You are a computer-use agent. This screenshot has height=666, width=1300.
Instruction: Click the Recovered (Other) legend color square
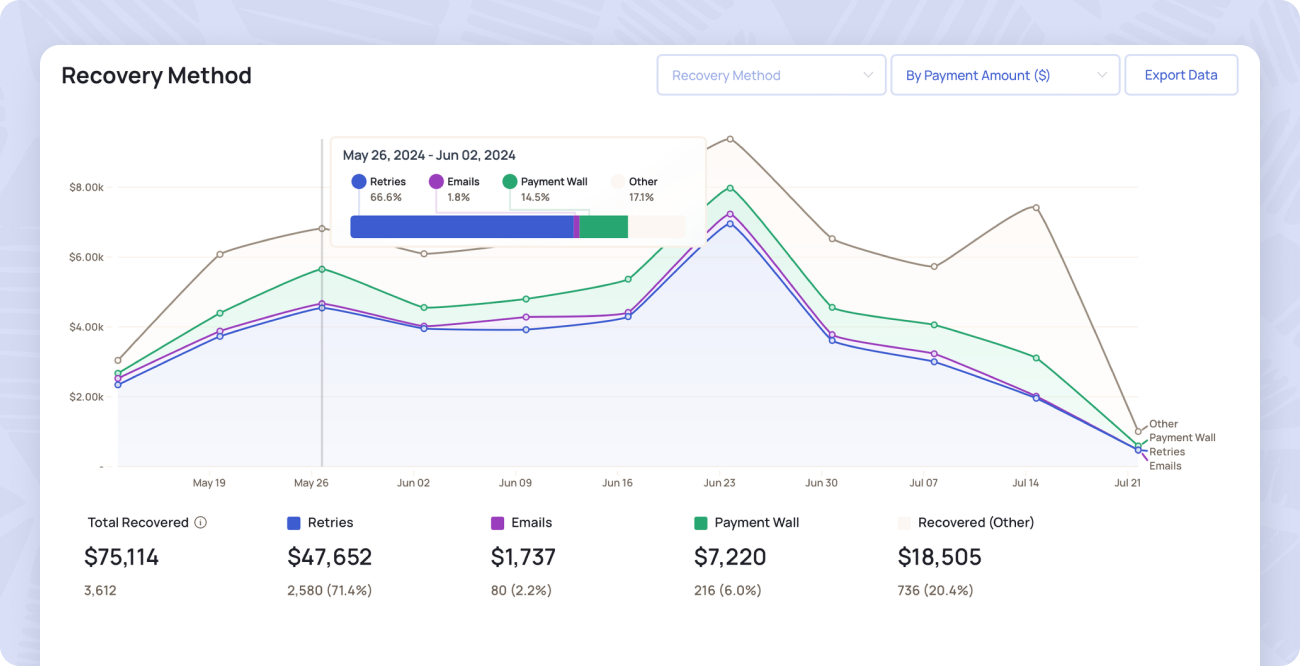coord(905,522)
